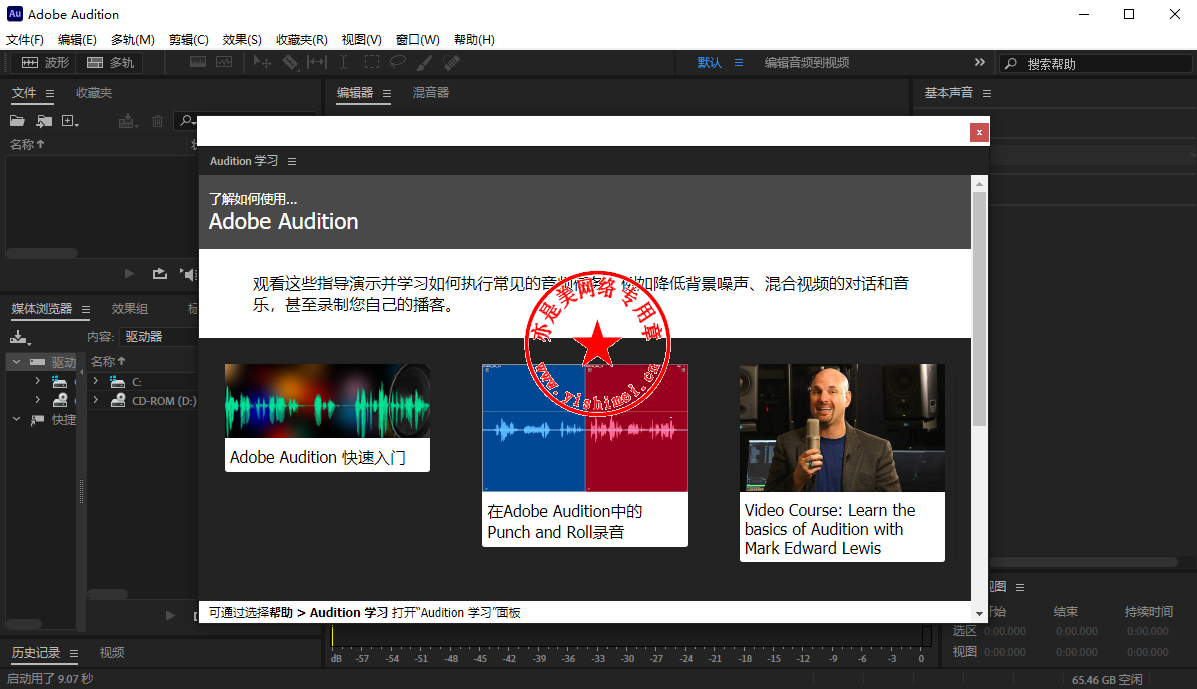The image size is (1197, 689).
Task: Open the 基本声音 panel menu icon
Action: click(987, 93)
